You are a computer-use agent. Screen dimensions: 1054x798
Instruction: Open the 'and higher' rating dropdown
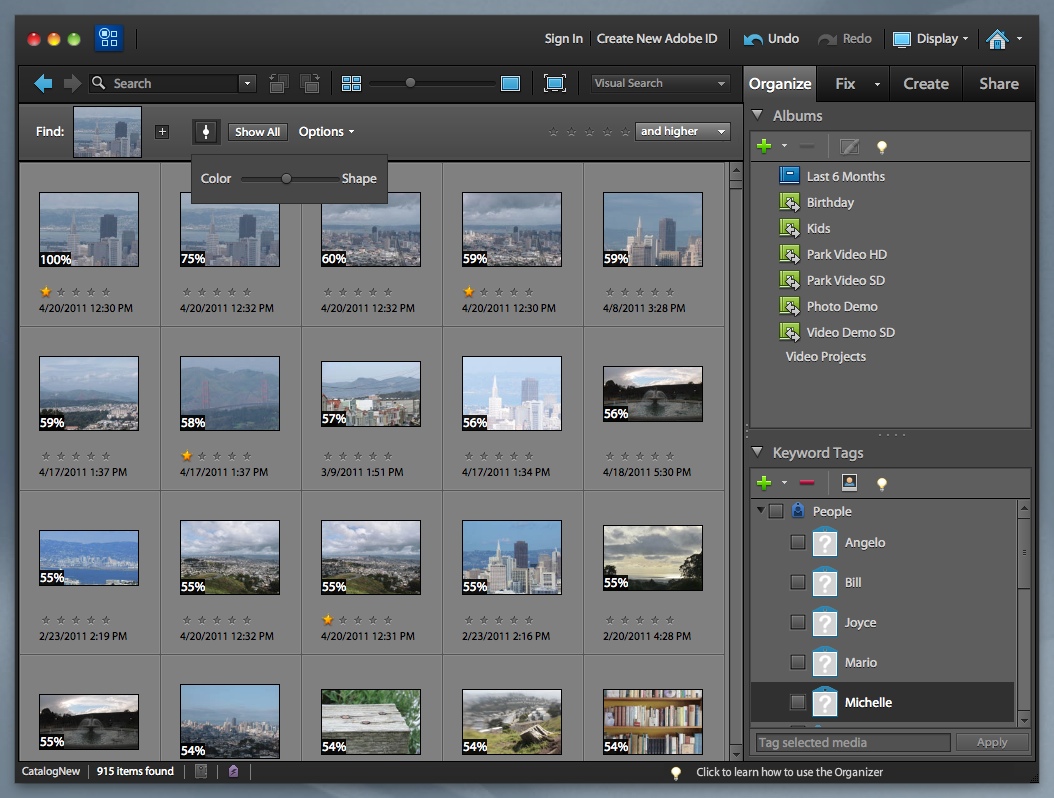(x=683, y=132)
